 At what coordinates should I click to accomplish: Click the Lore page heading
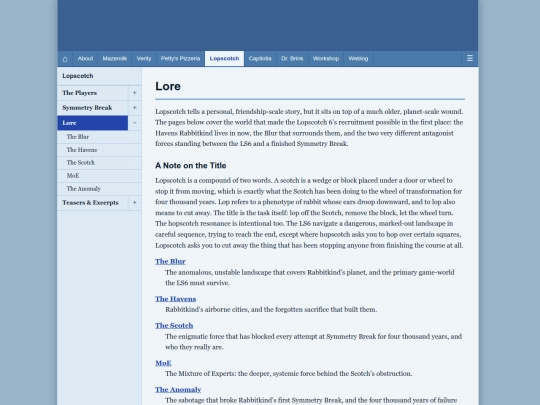(168, 86)
